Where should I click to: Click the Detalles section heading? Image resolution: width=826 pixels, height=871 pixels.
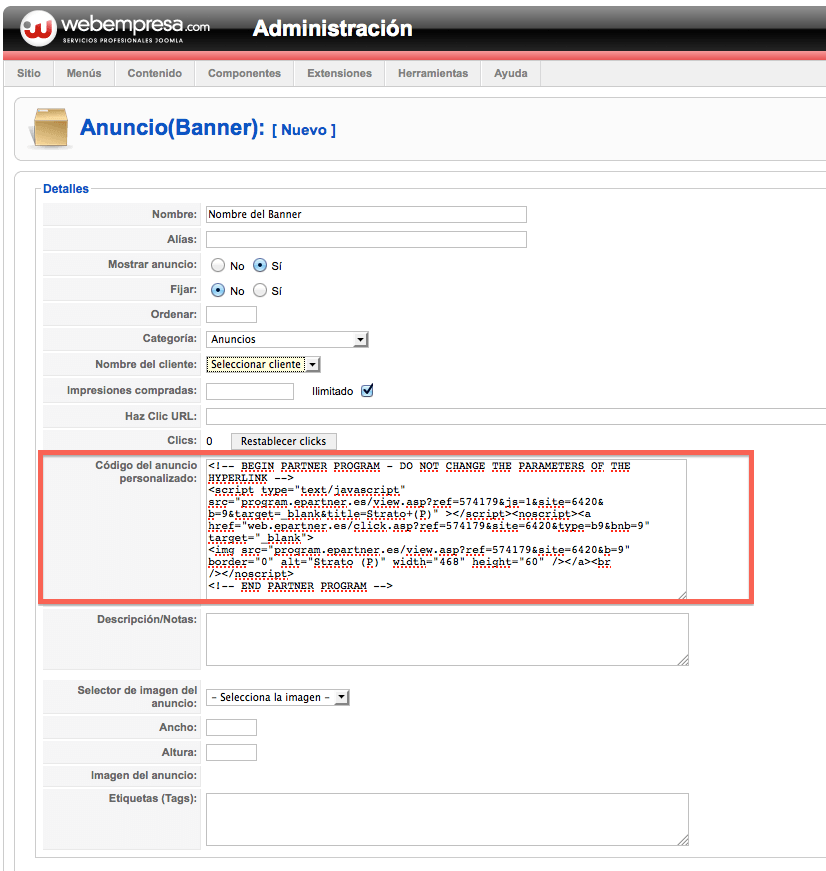coord(66,189)
